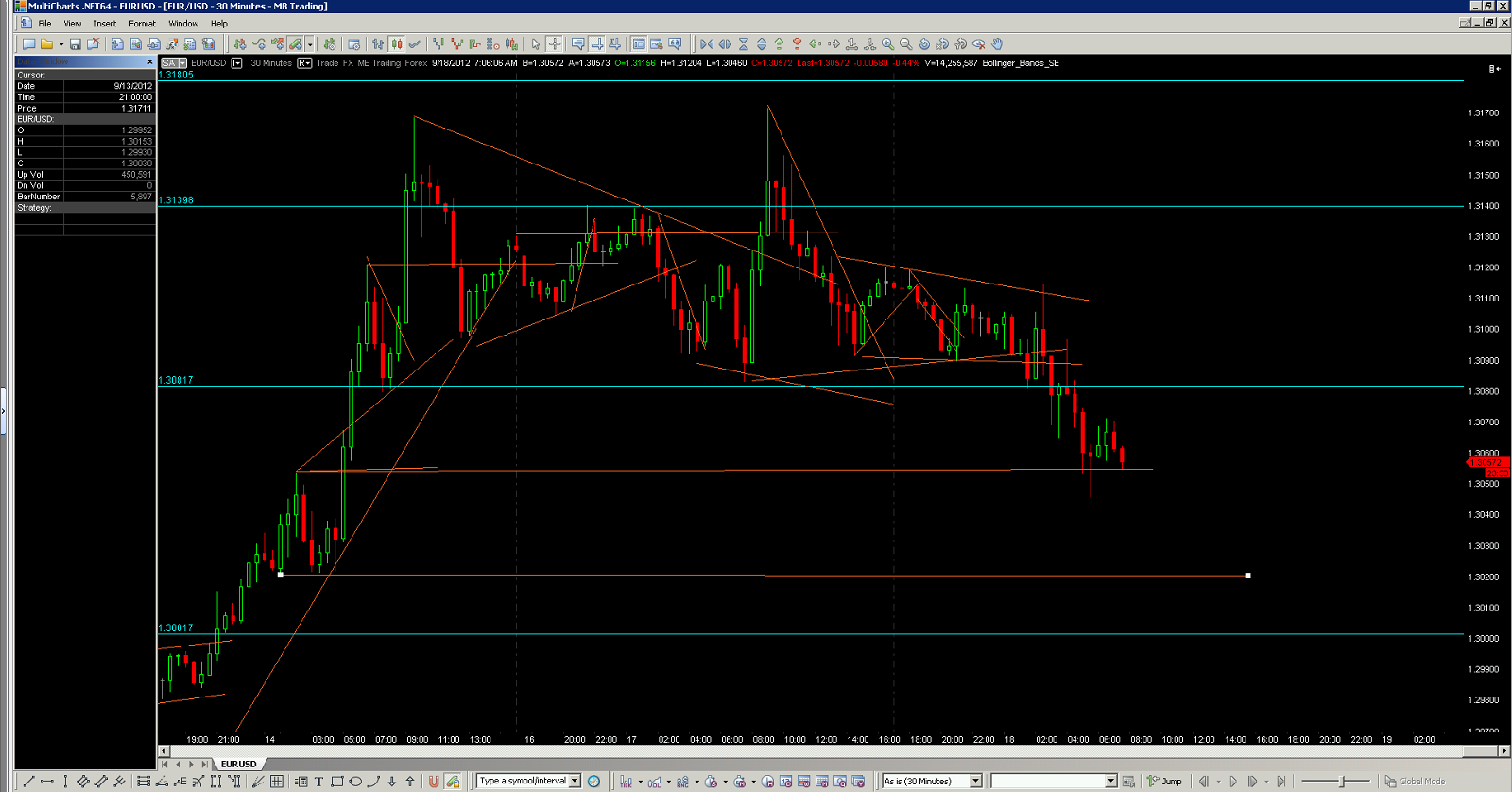Click the chart scrollbar right arrow
Viewport: 1512px width, 792px height.
coord(1504,750)
